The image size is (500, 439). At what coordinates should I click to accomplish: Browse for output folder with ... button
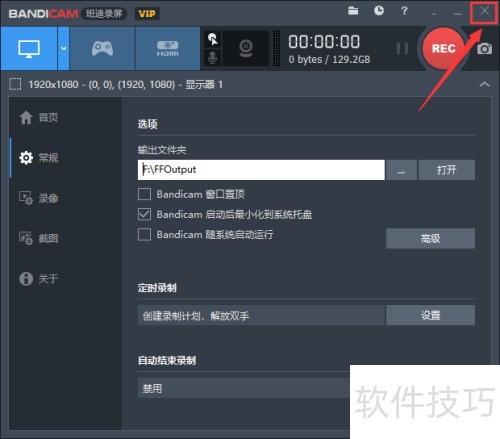[x=401, y=170]
